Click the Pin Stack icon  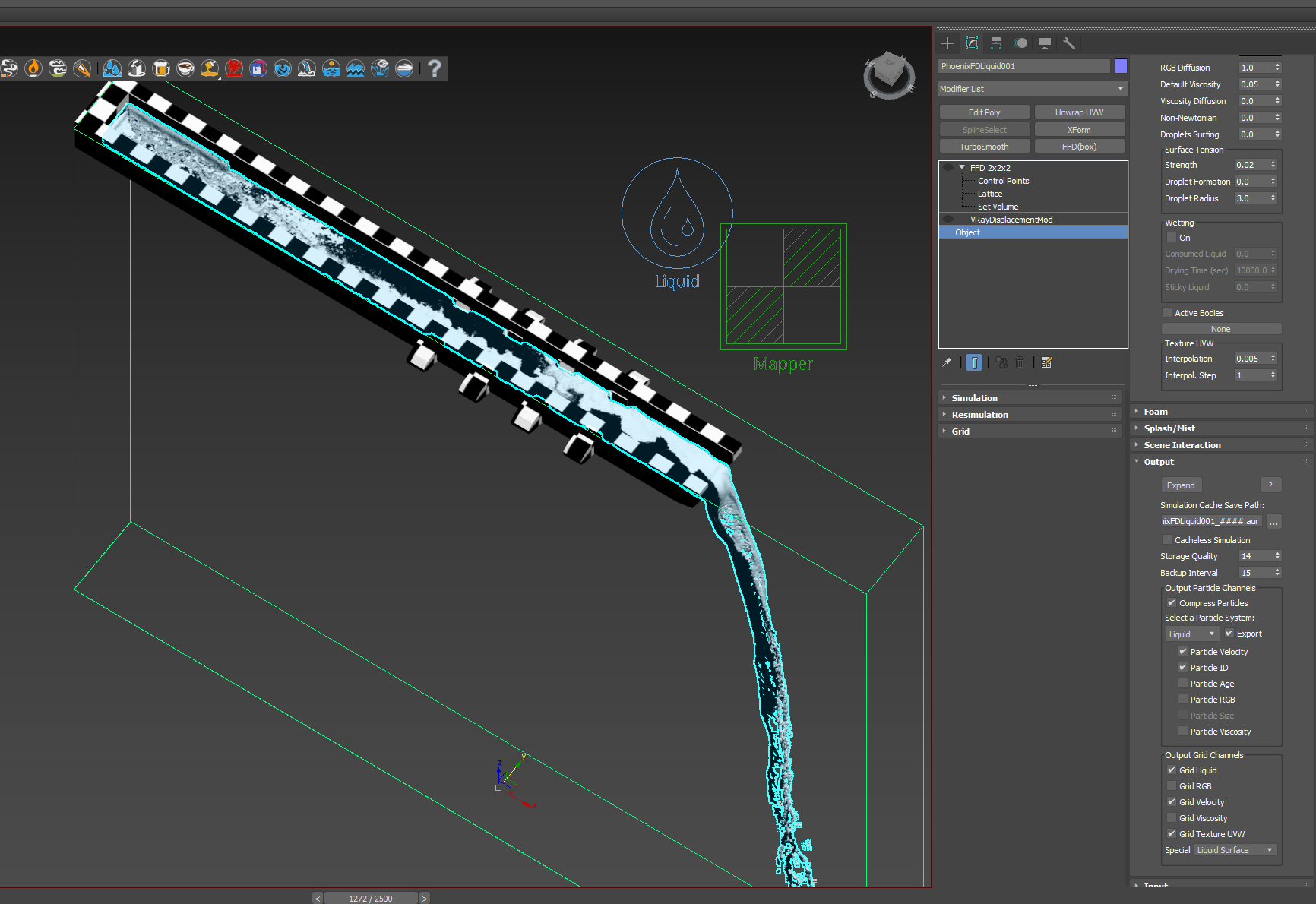(x=947, y=362)
